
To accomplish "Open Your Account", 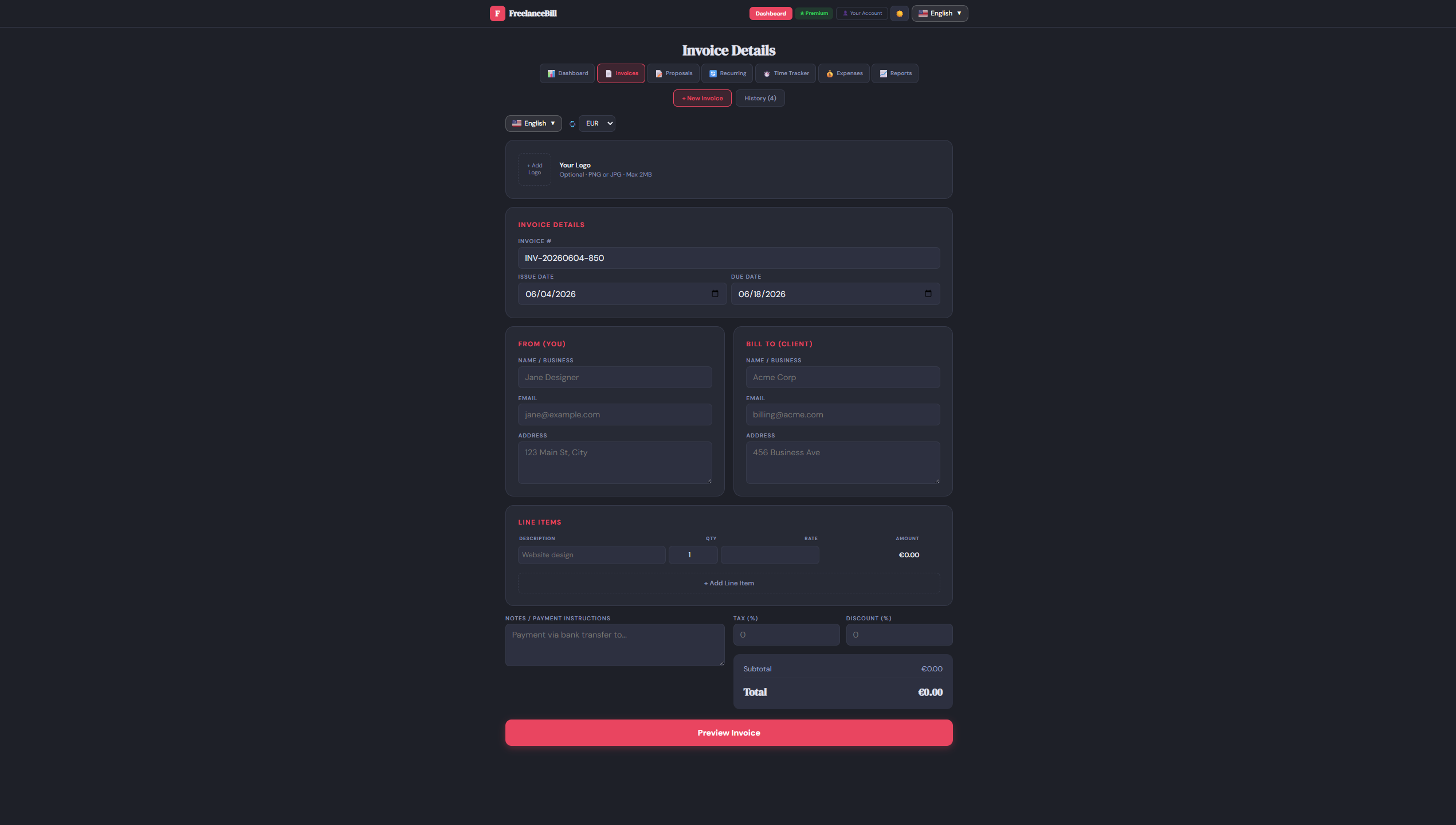I will coord(861,13).
